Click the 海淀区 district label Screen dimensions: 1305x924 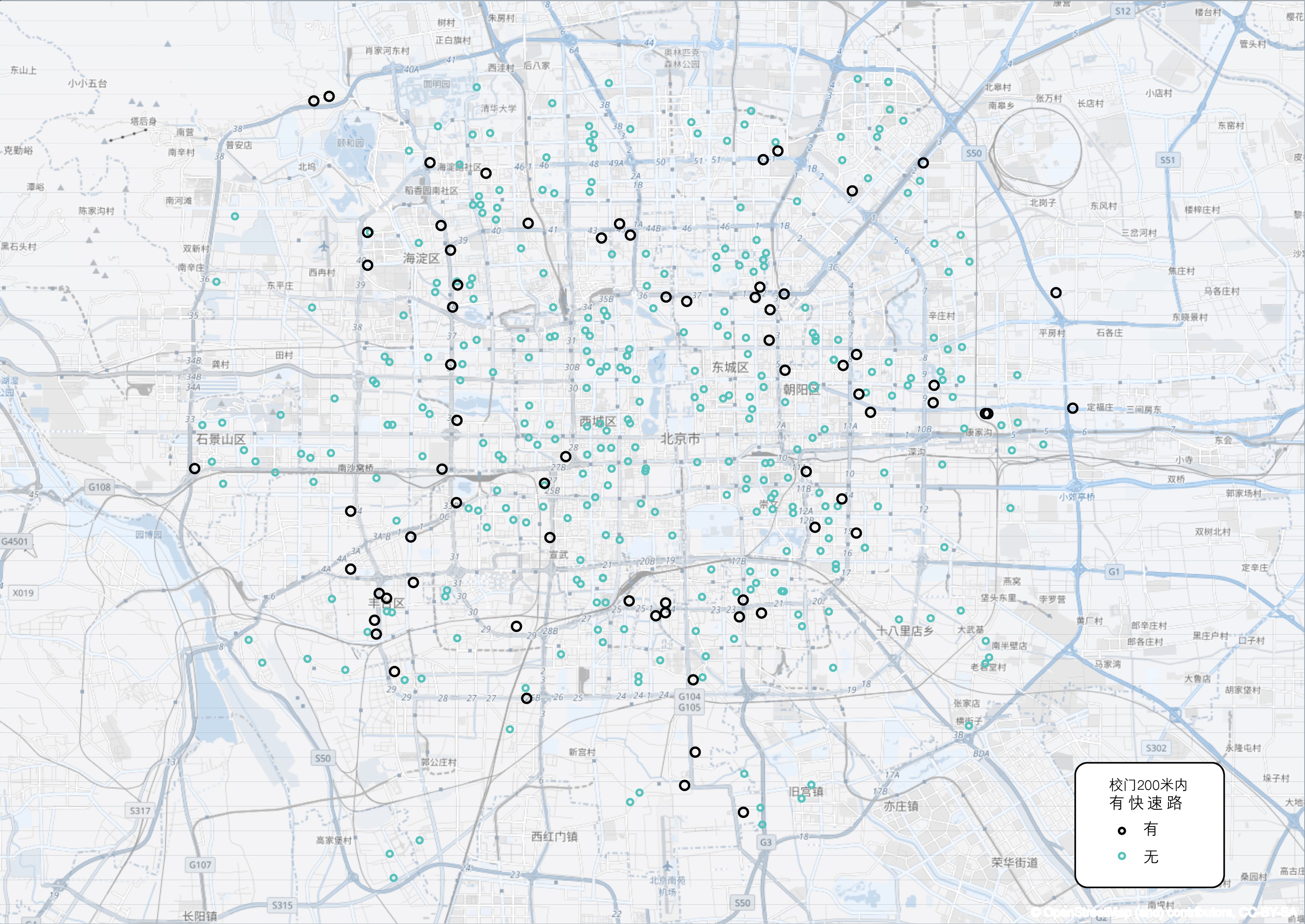pyautogui.click(x=421, y=259)
